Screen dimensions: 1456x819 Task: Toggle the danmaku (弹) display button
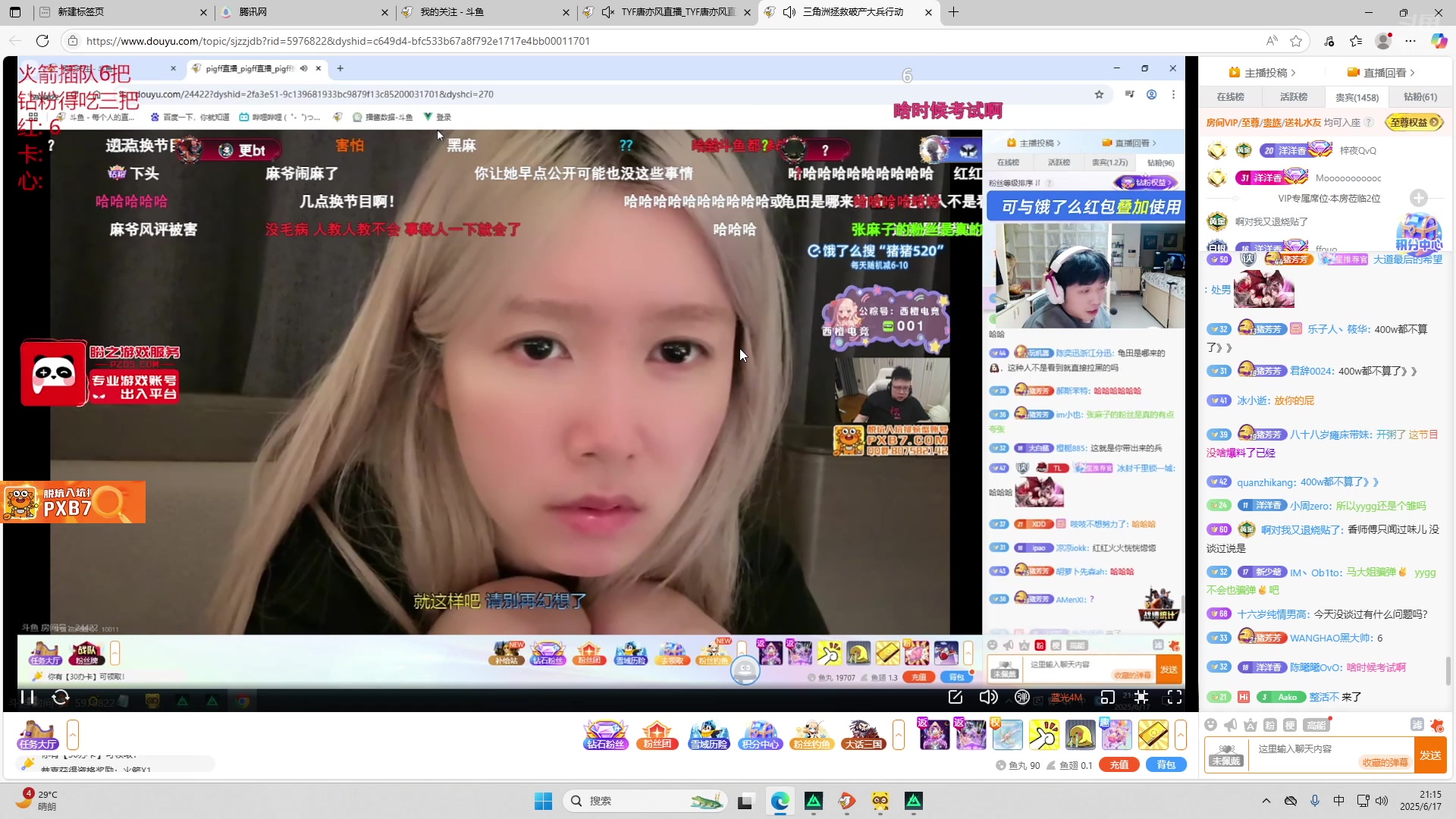pyautogui.click(x=1022, y=698)
